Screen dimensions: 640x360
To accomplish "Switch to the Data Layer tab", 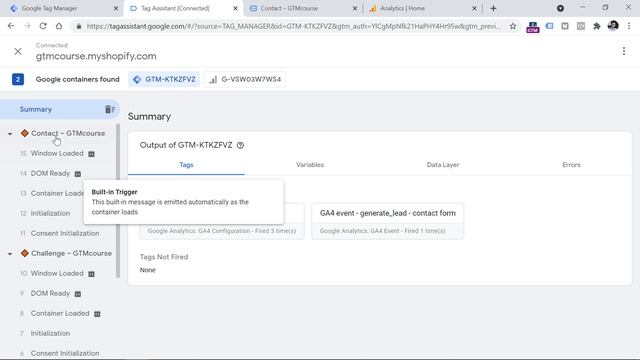I will 443,165.
